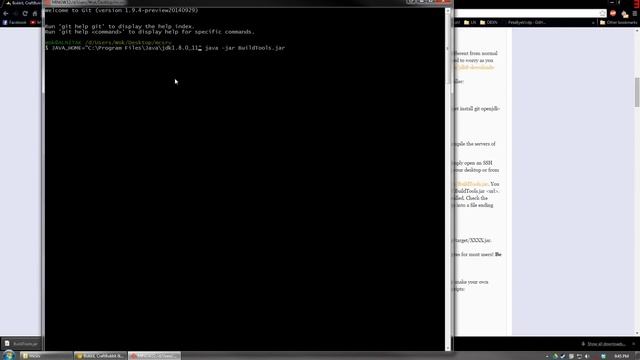Screen dimensions: 640x360
Task: Bookmark this page with the star icon
Action: pos(602,13)
